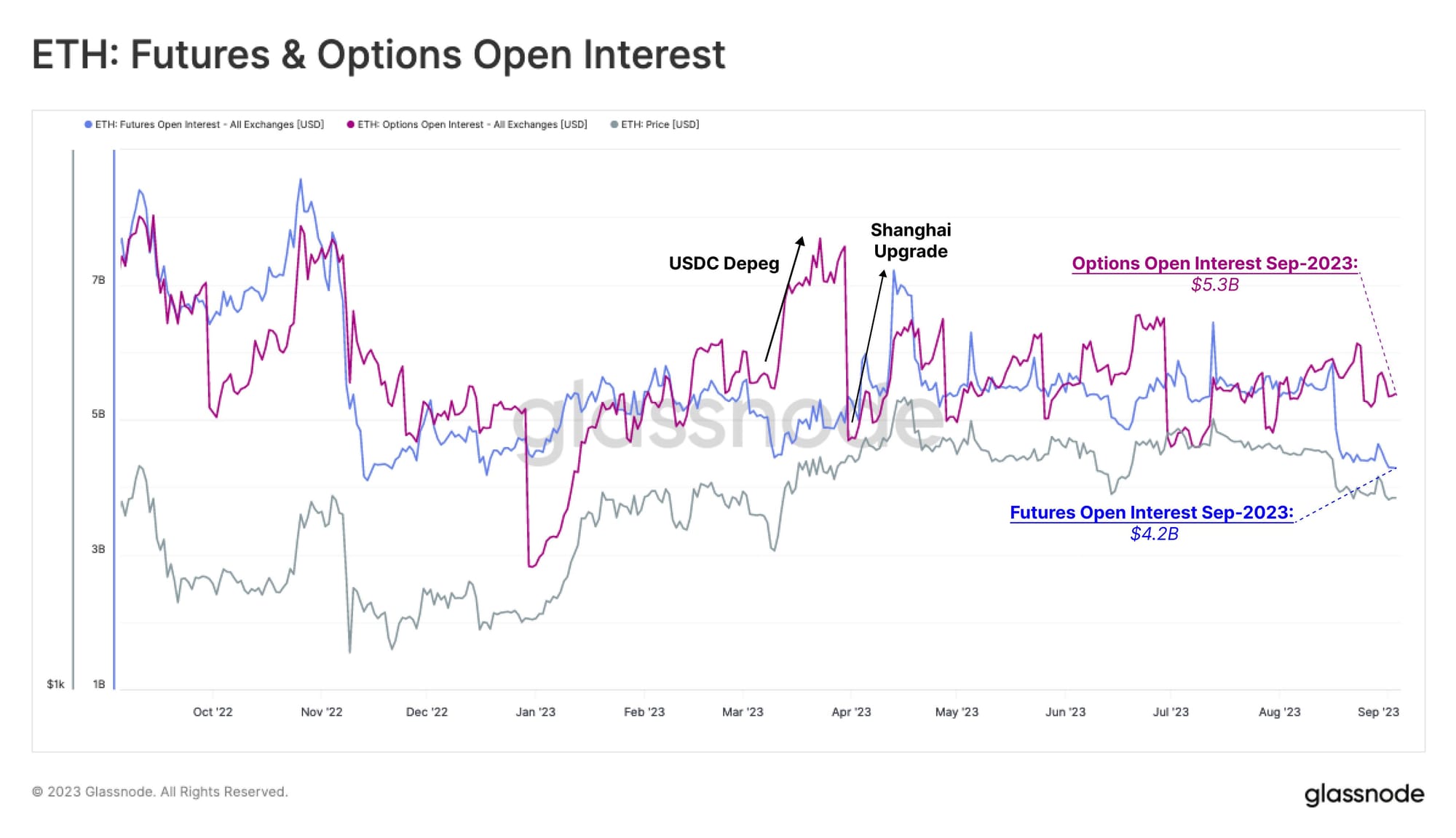Click the Sep '23 x-axis label
The image size is (1456, 838).
click(1378, 712)
